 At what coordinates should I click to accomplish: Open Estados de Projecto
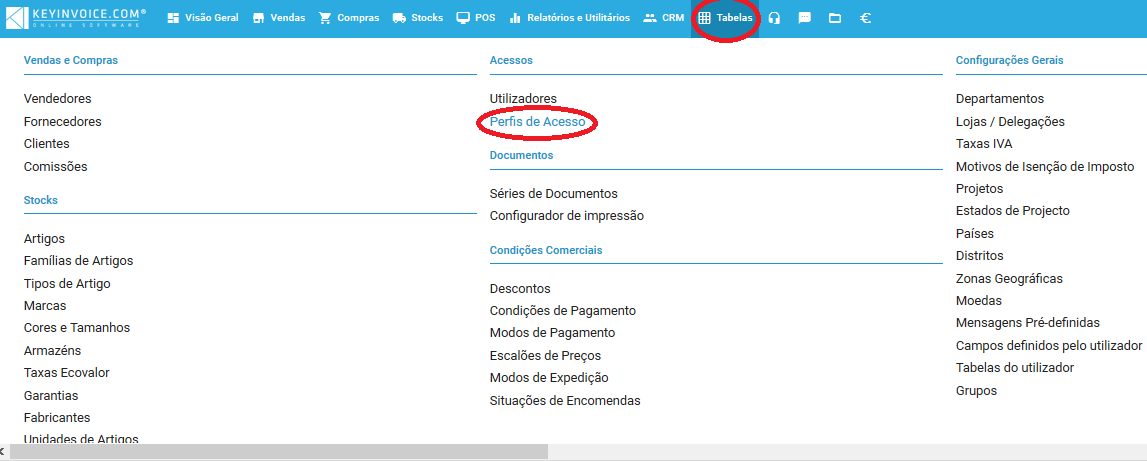pos(1012,211)
